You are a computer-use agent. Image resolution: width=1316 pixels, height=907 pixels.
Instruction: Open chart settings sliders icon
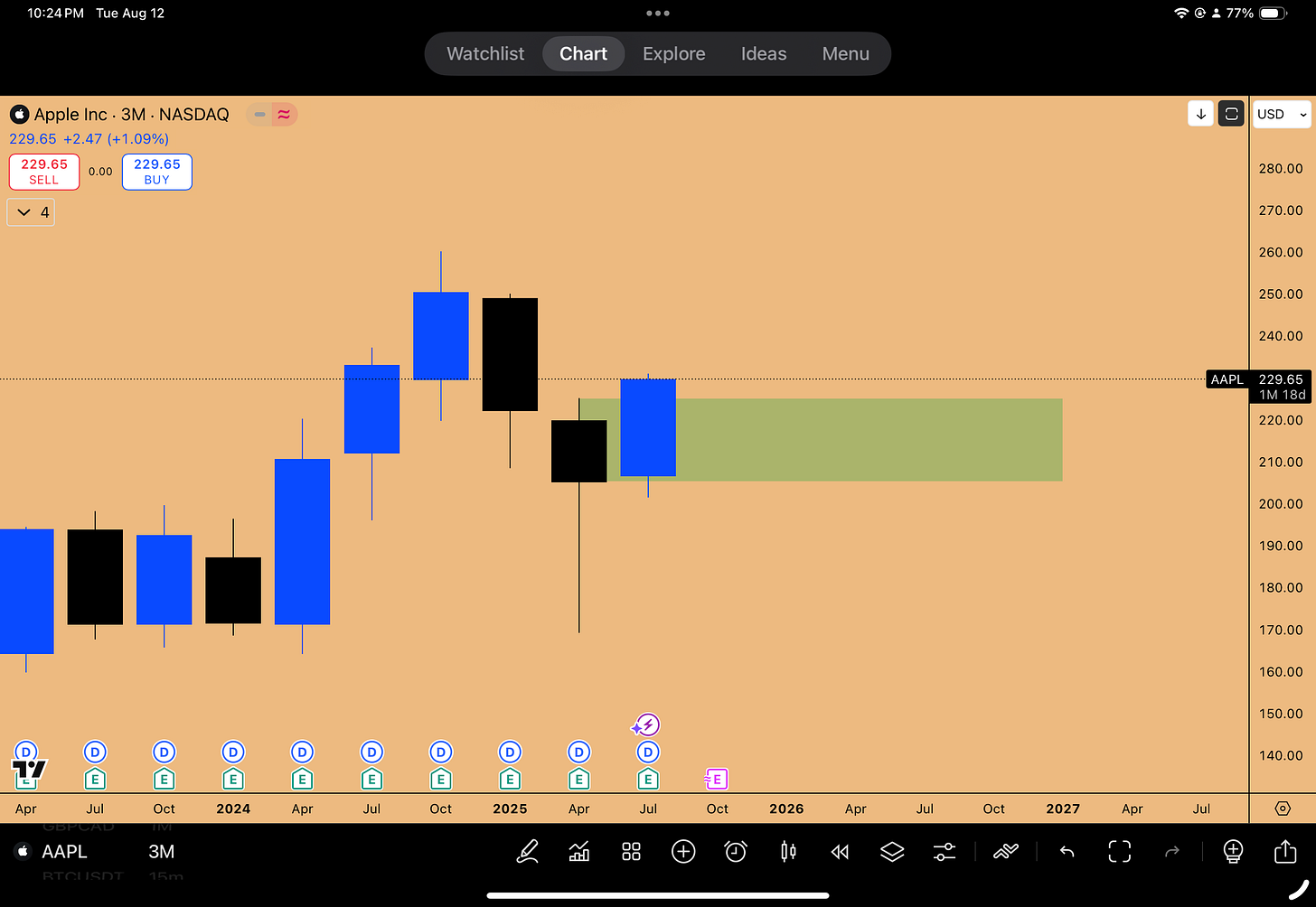[945, 851]
